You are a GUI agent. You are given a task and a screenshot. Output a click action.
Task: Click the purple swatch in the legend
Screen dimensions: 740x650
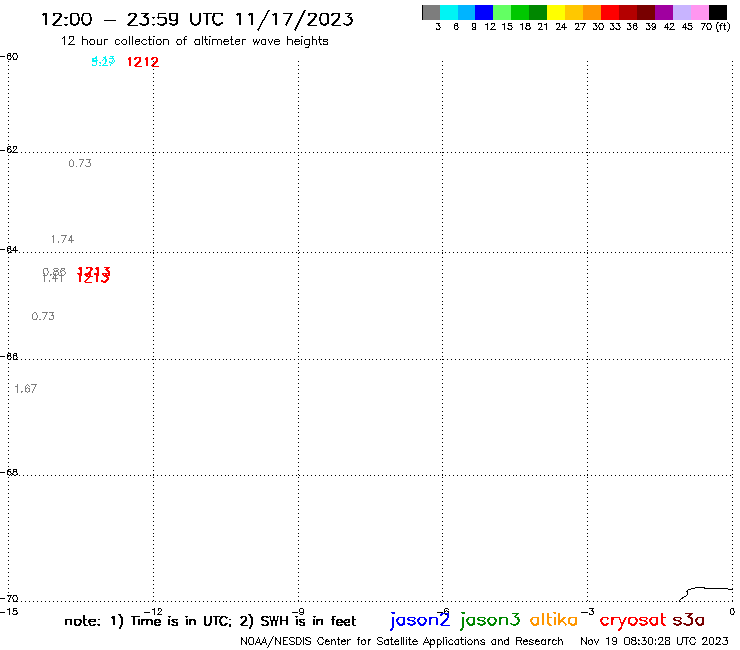coord(664,12)
